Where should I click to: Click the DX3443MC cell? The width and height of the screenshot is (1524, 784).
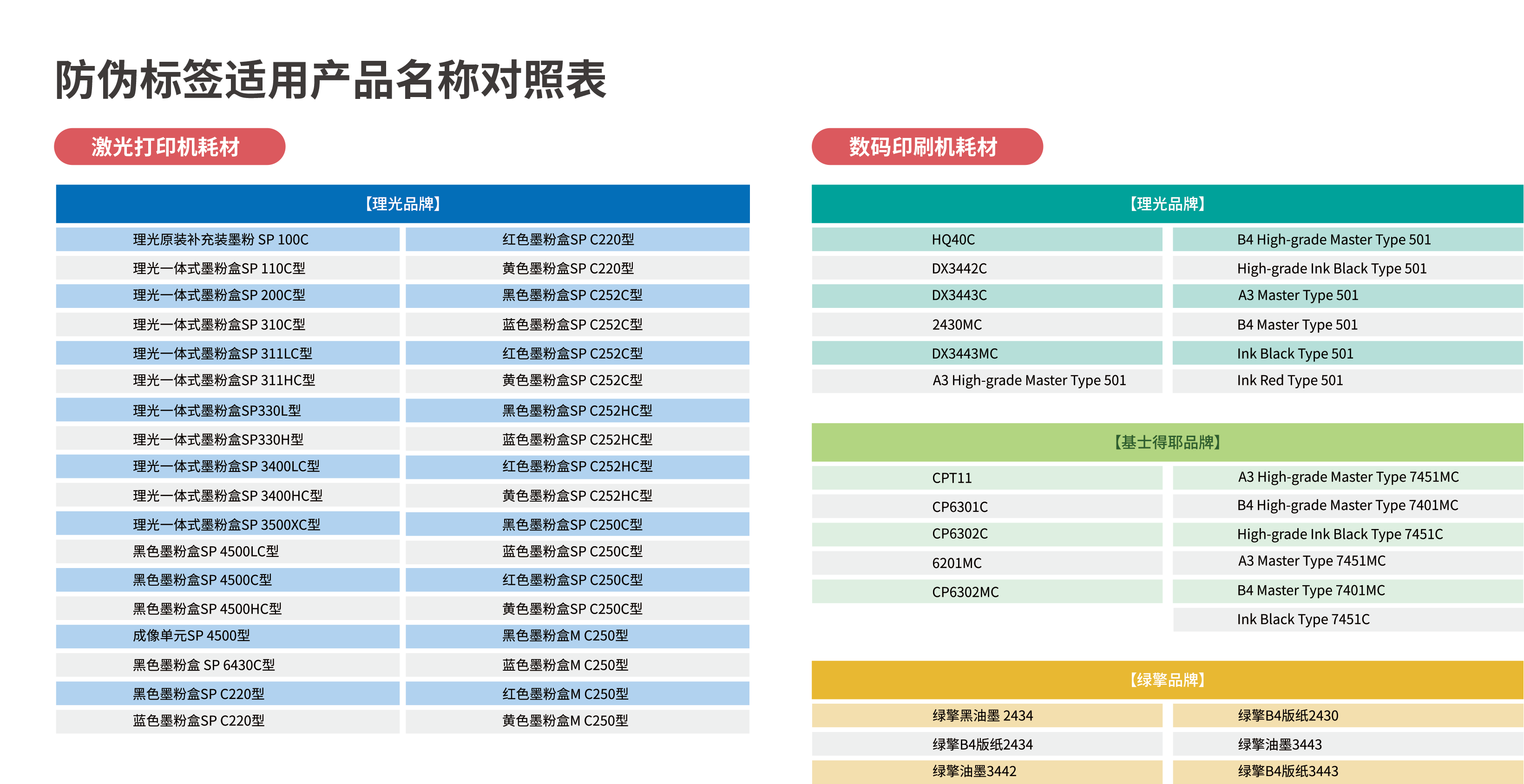pyautogui.click(x=987, y=353)
